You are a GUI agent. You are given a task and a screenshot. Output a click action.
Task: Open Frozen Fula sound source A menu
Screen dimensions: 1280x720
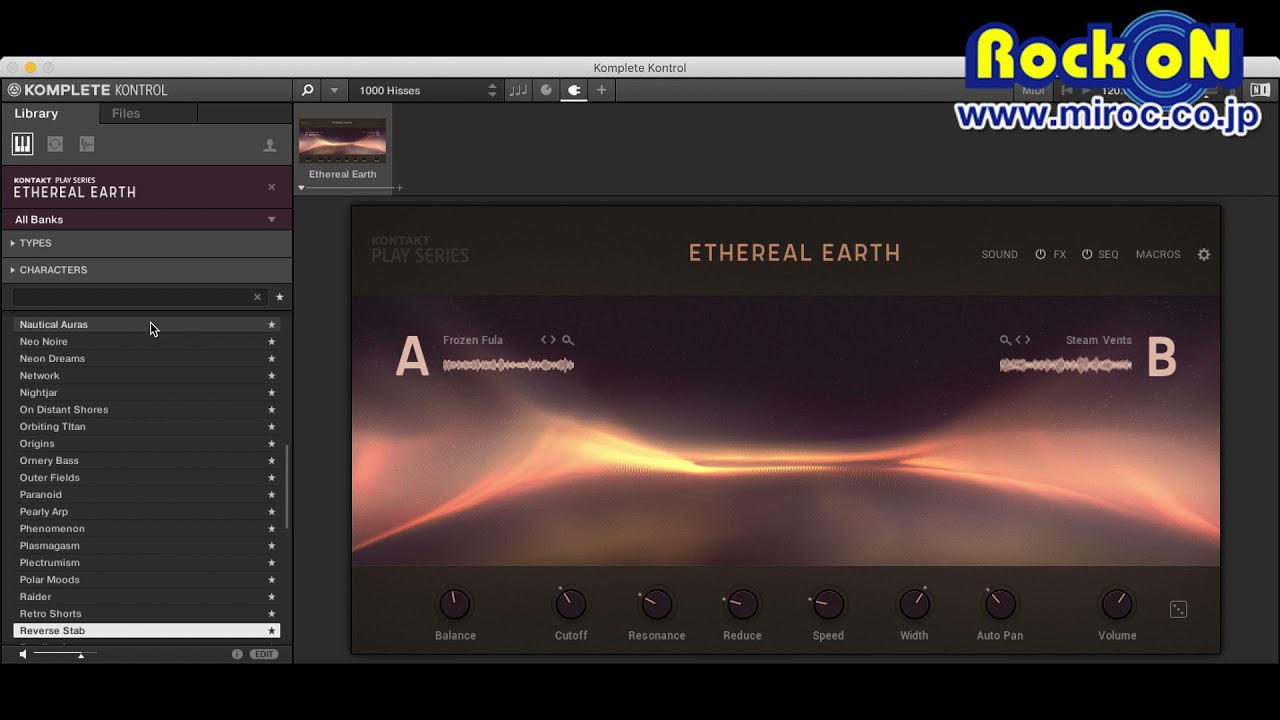pyautogui.click(x=473, y=340)
